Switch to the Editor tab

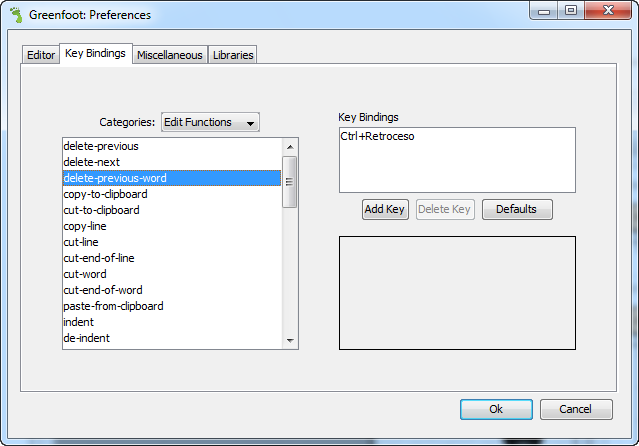pyautogui.click(x=41, y=55)
